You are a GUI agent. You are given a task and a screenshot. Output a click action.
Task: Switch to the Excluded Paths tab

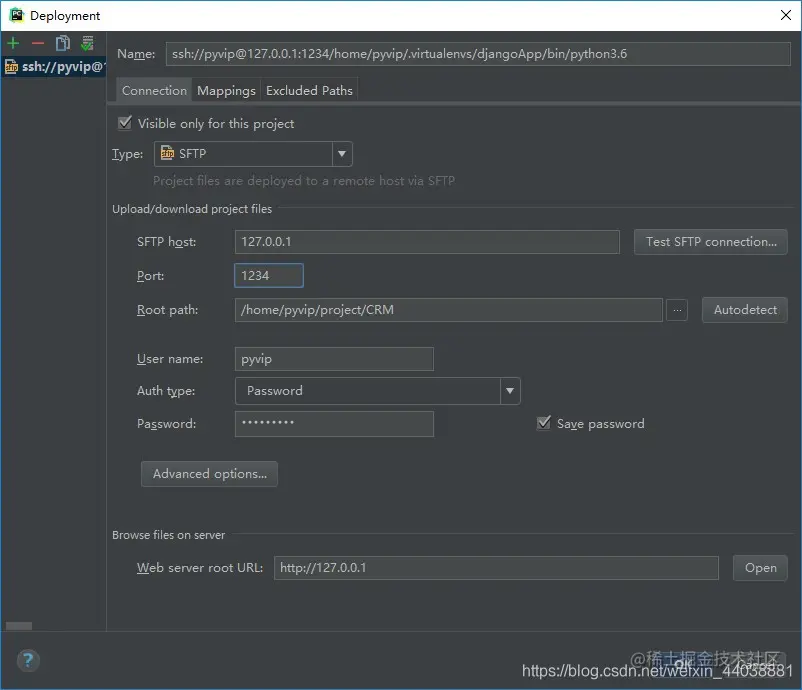click(x=309, y=91)
